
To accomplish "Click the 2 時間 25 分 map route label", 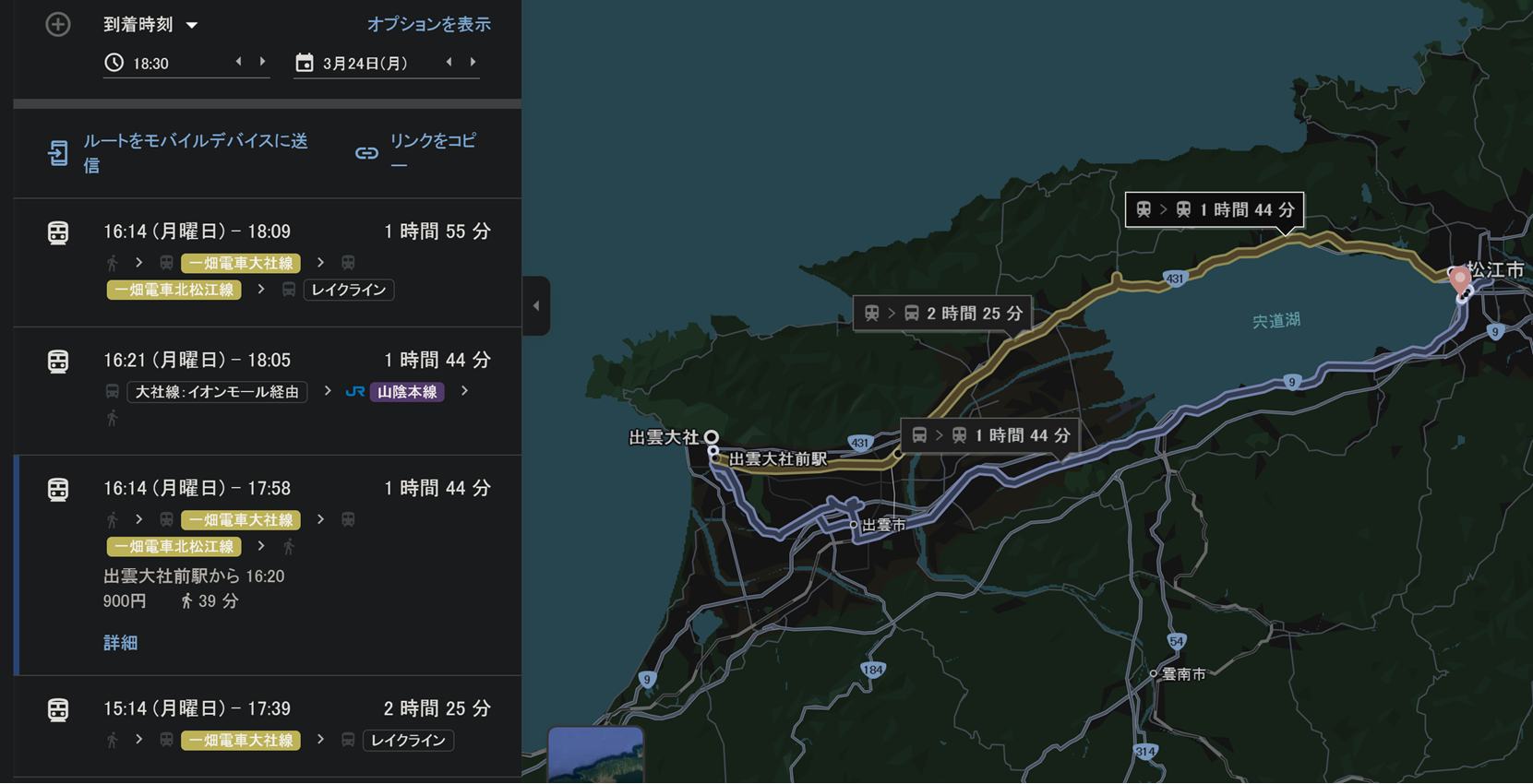I will (x=940, y=314).
